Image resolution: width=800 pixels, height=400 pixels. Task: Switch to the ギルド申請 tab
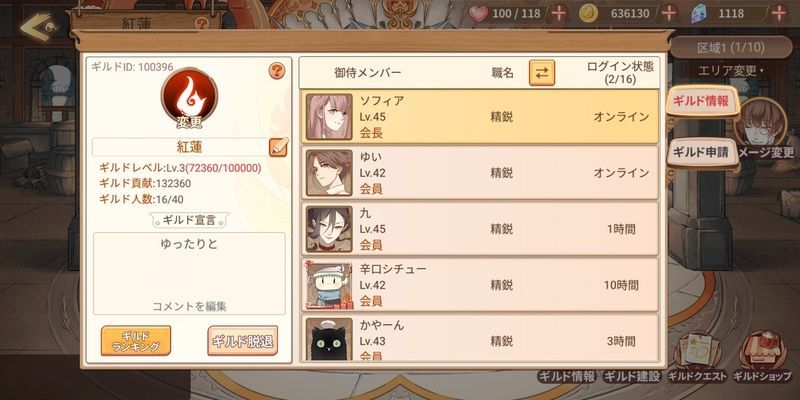(703, 152)
